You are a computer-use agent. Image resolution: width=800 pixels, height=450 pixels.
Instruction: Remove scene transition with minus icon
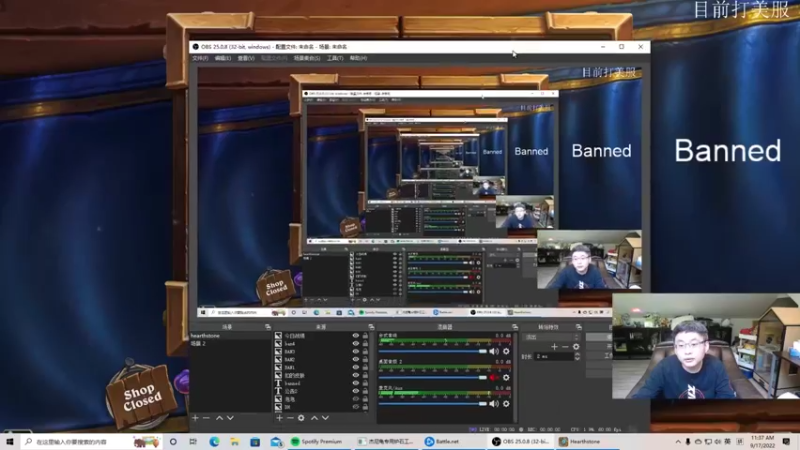[x=565, y=347]
